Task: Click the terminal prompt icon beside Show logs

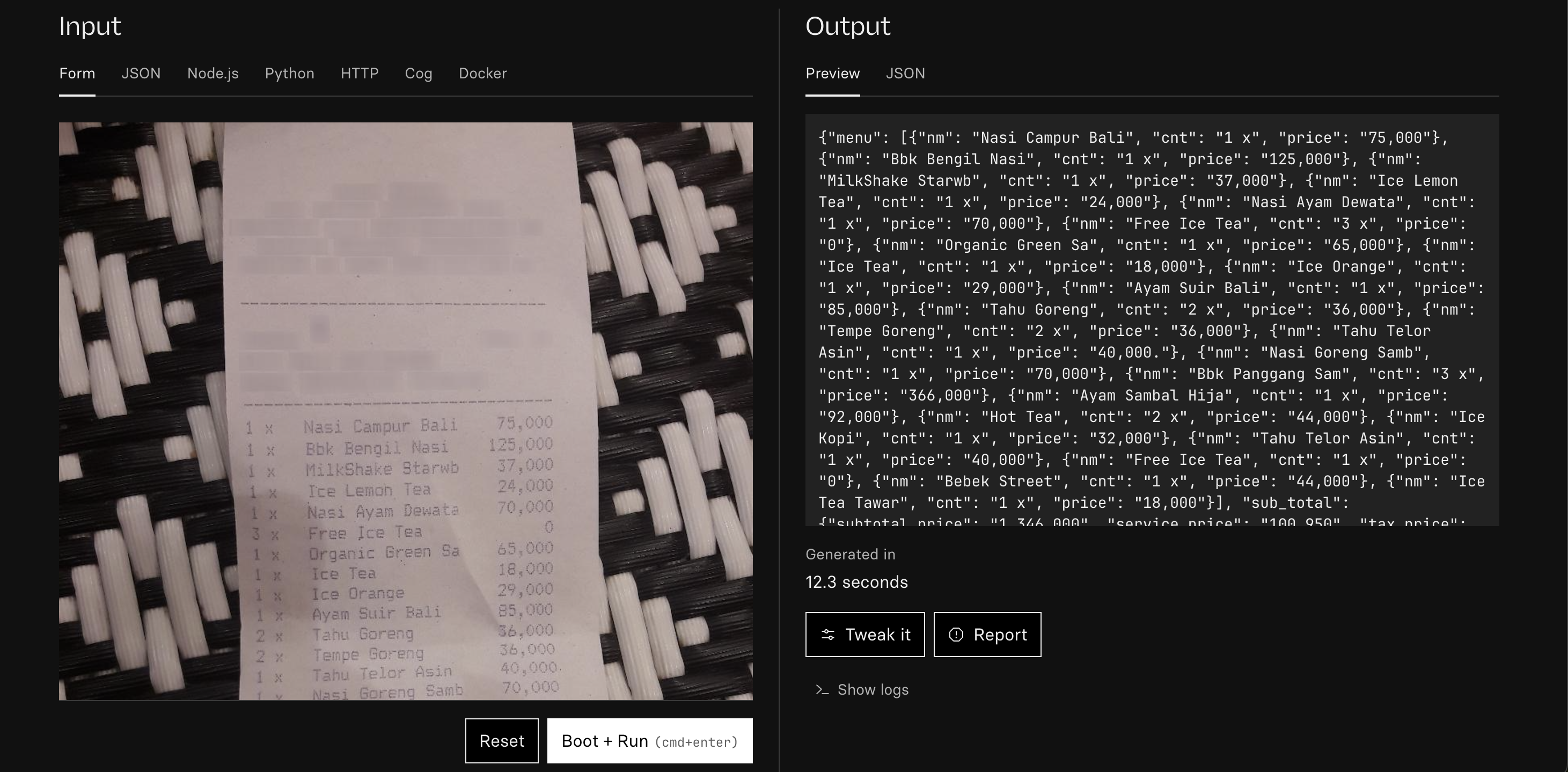Action: [x=822, y=690]
